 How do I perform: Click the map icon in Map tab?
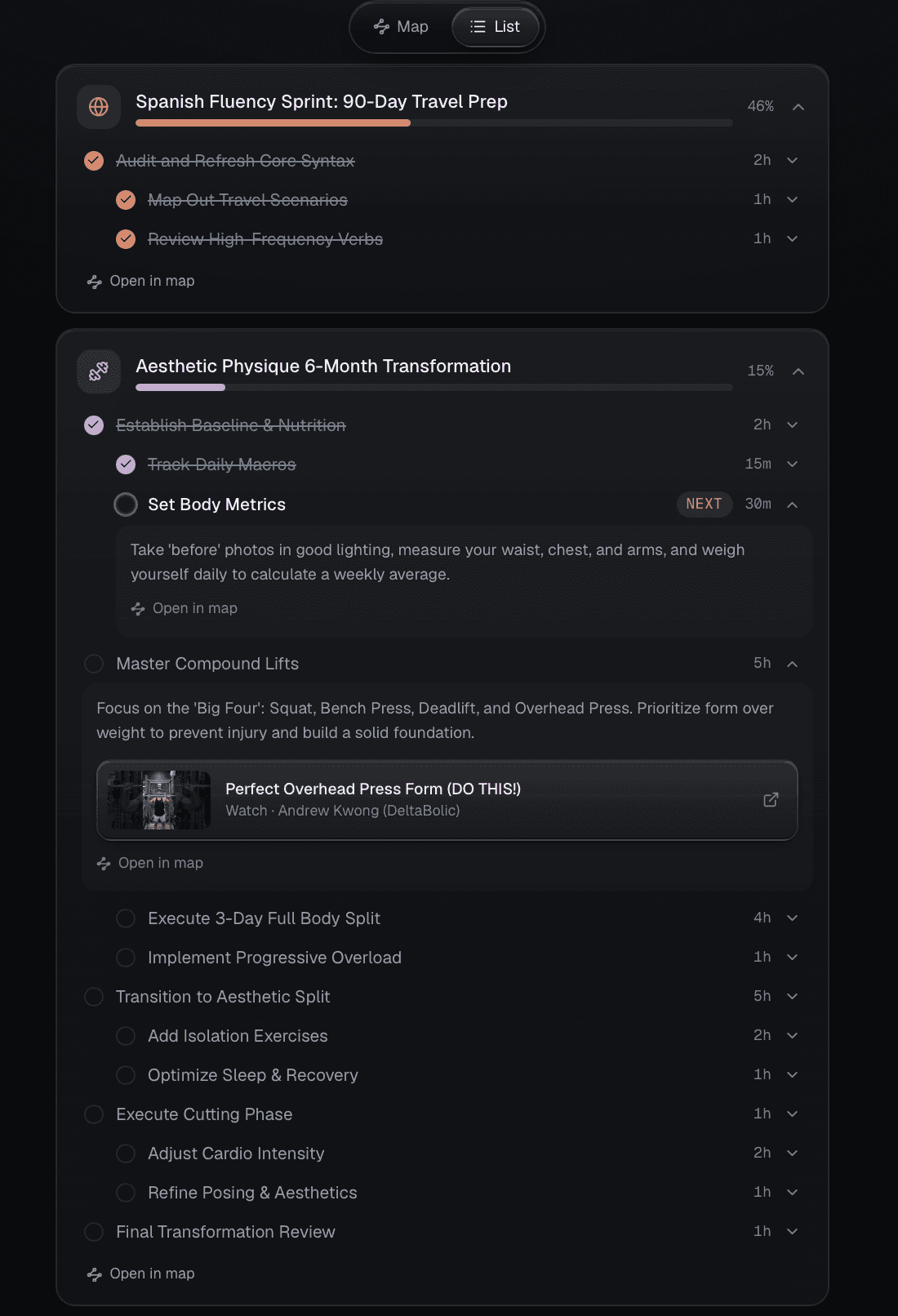pyautogui.click(x=381, y=27)
